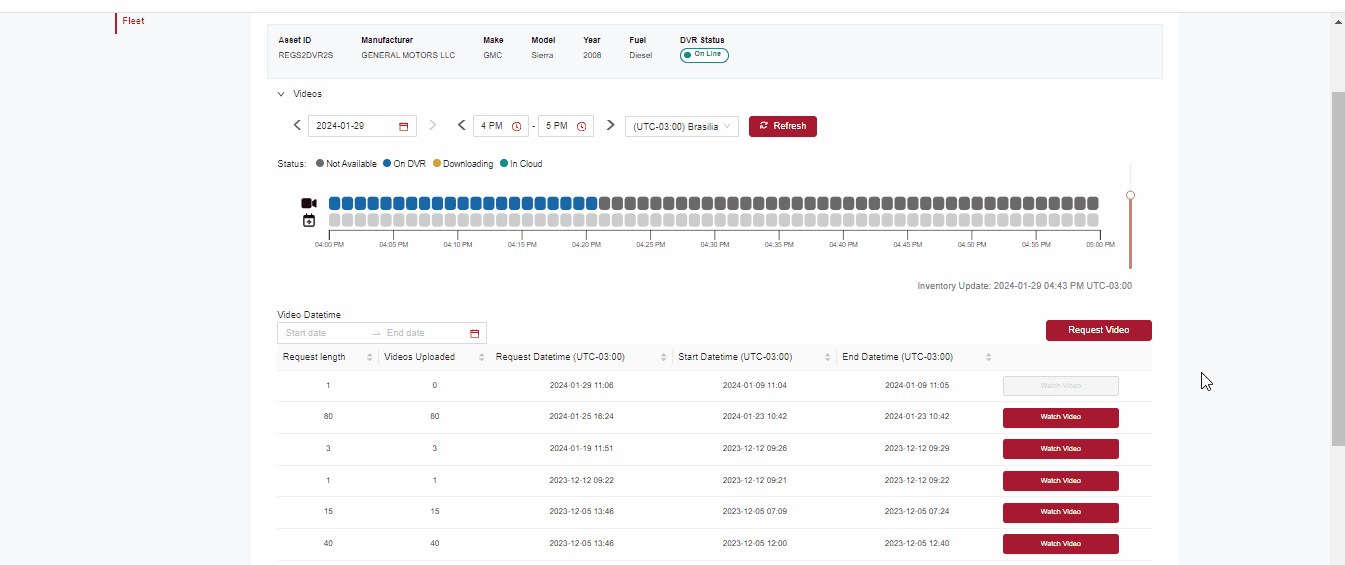This screenshot has height=565, width=1345.
Task: Click the In Cloud status legend item
Action: pyautogui.click(x=521, y=164)
